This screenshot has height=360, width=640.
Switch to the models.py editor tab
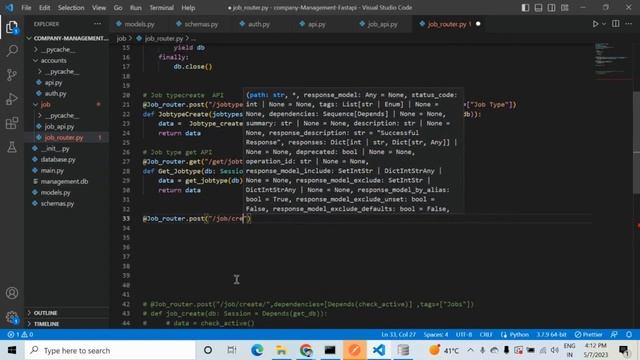pos(139,24)
